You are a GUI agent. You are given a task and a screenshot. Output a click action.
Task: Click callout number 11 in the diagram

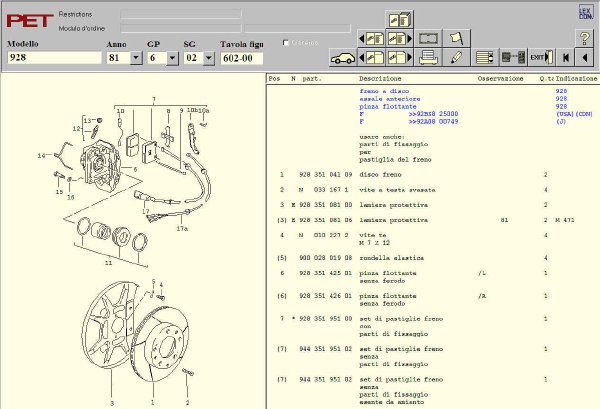108,263
